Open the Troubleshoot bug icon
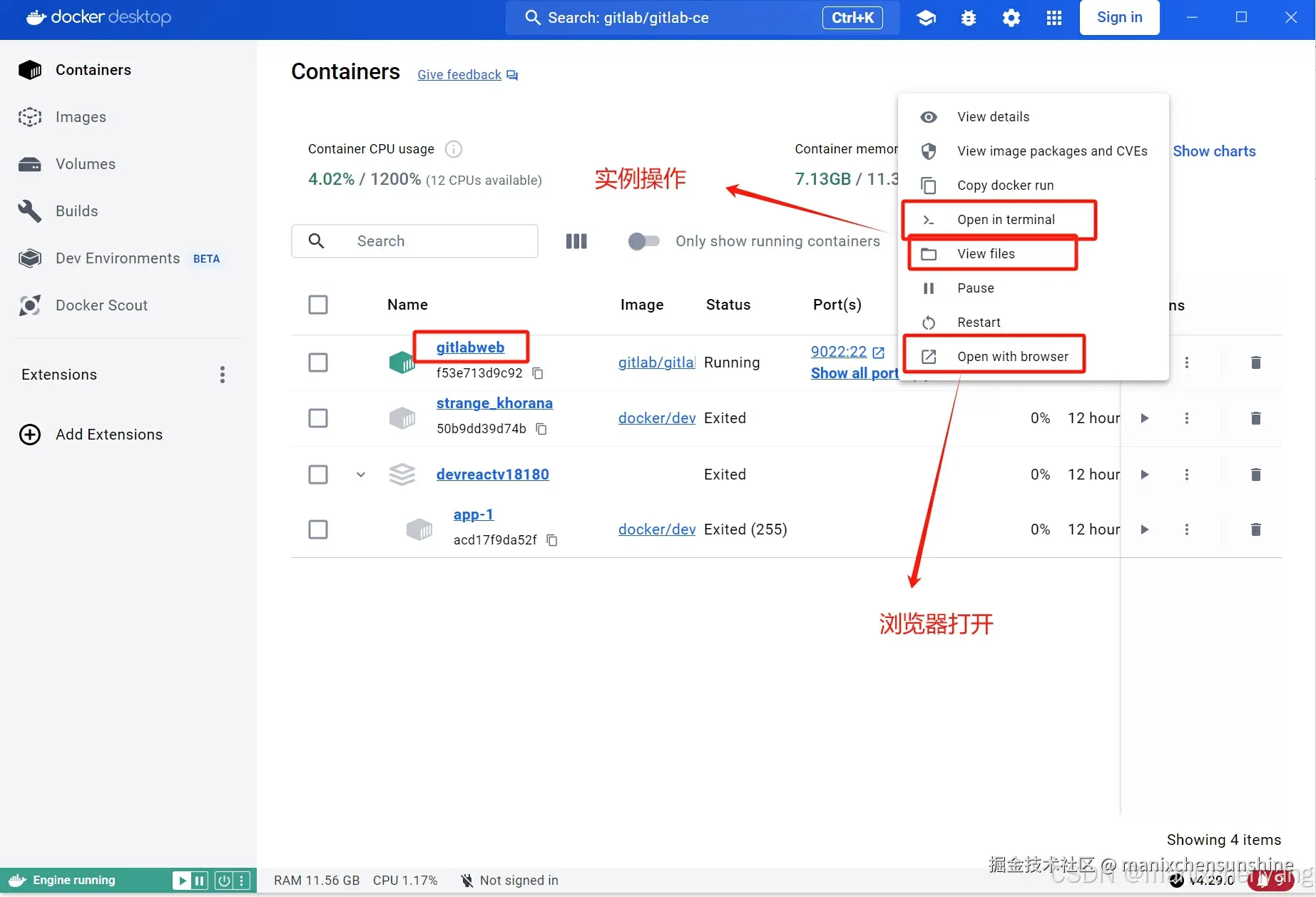 (969, 18)
